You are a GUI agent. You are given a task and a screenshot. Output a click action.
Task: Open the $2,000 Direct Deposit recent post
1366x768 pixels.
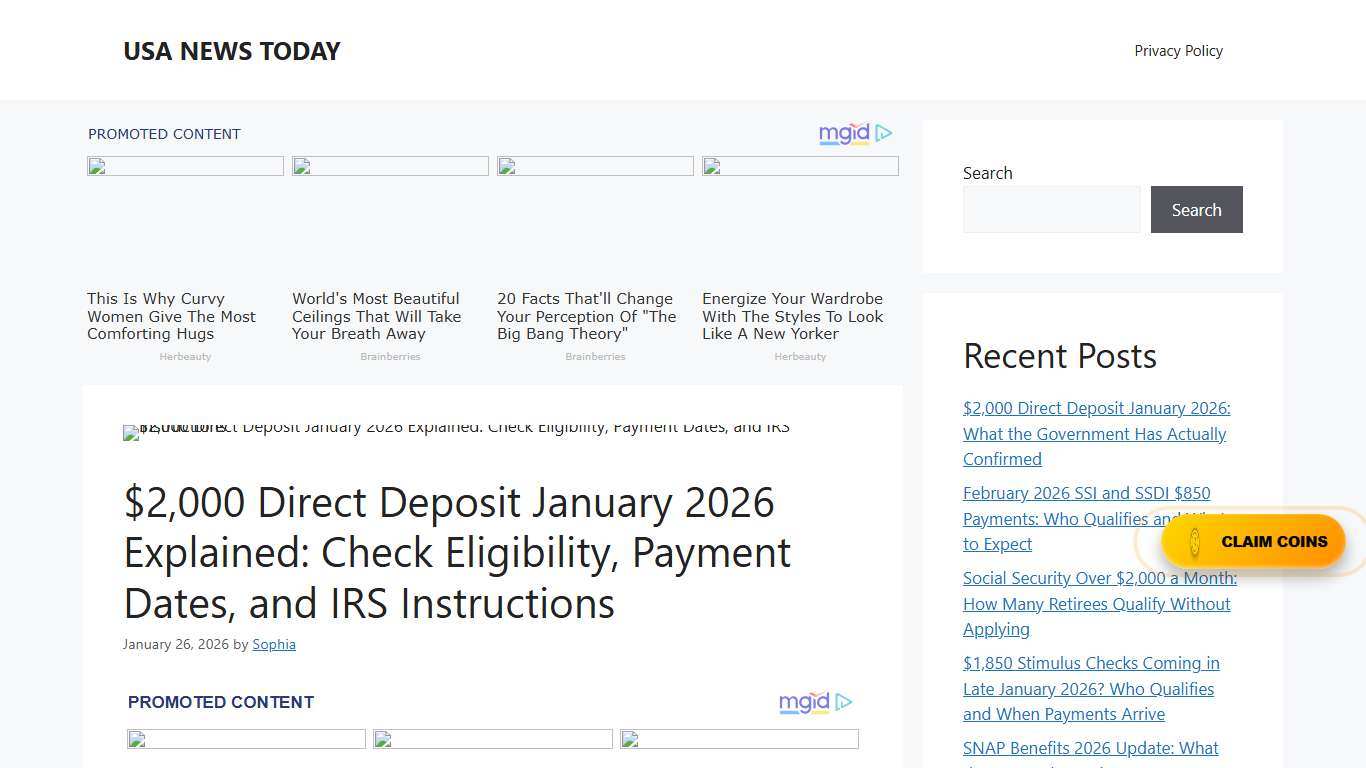pyautogui.click(x=1096, y=433)
